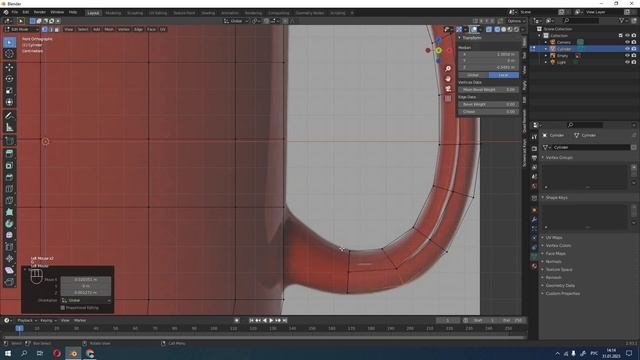Select the Poly Build tool

pyautogui.click(x=9, y=212)
